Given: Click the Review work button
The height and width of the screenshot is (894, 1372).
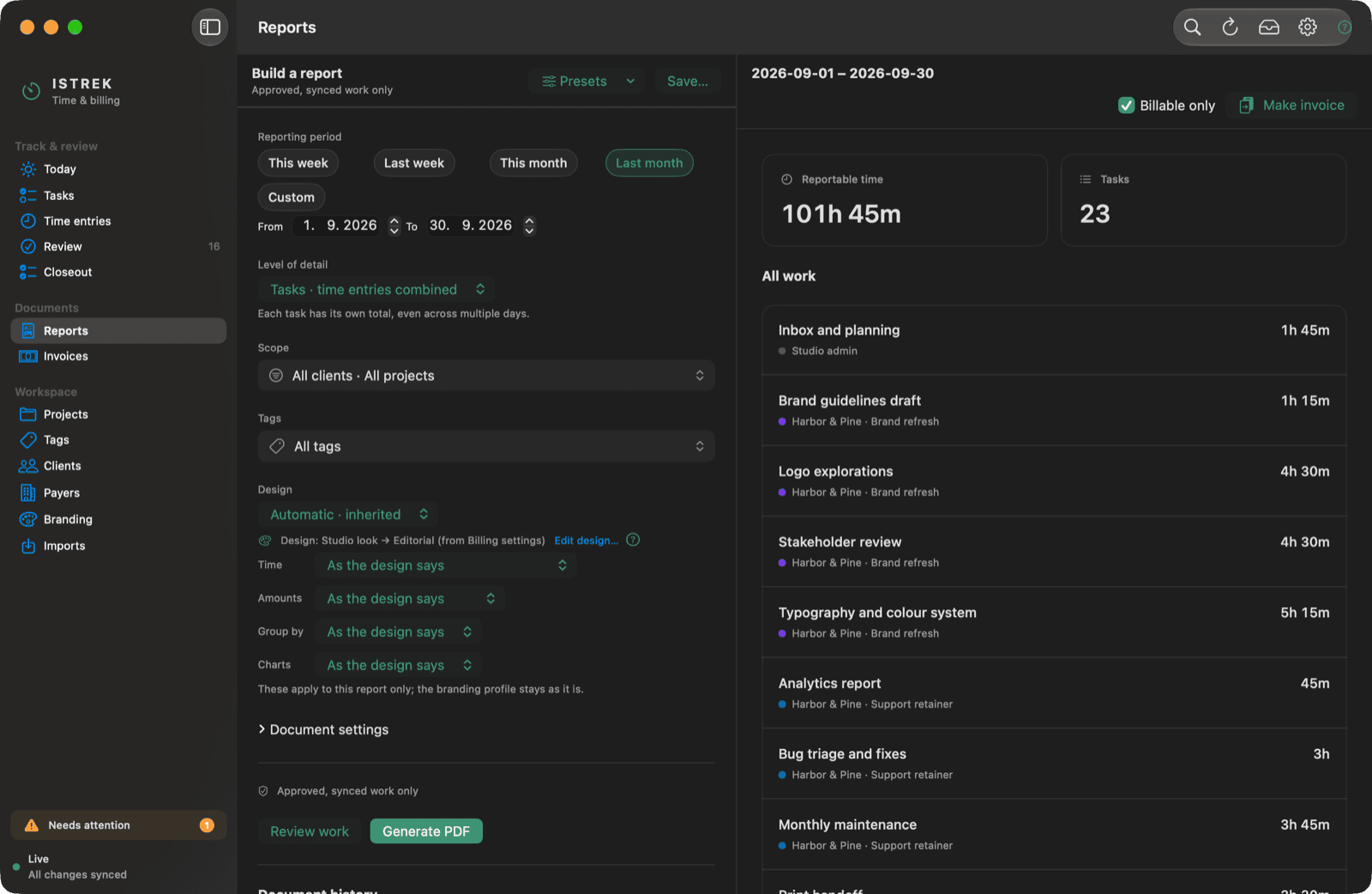Looking at the screenshot, I should (310, 831).
